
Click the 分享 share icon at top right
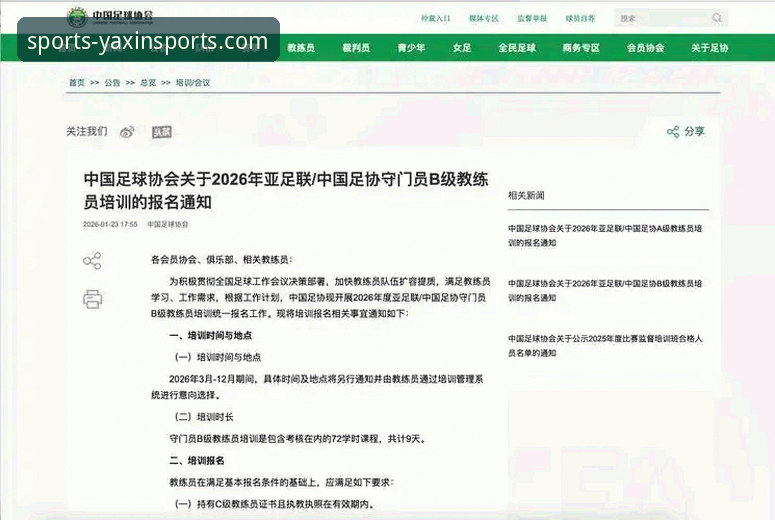[x=673, y=132]
